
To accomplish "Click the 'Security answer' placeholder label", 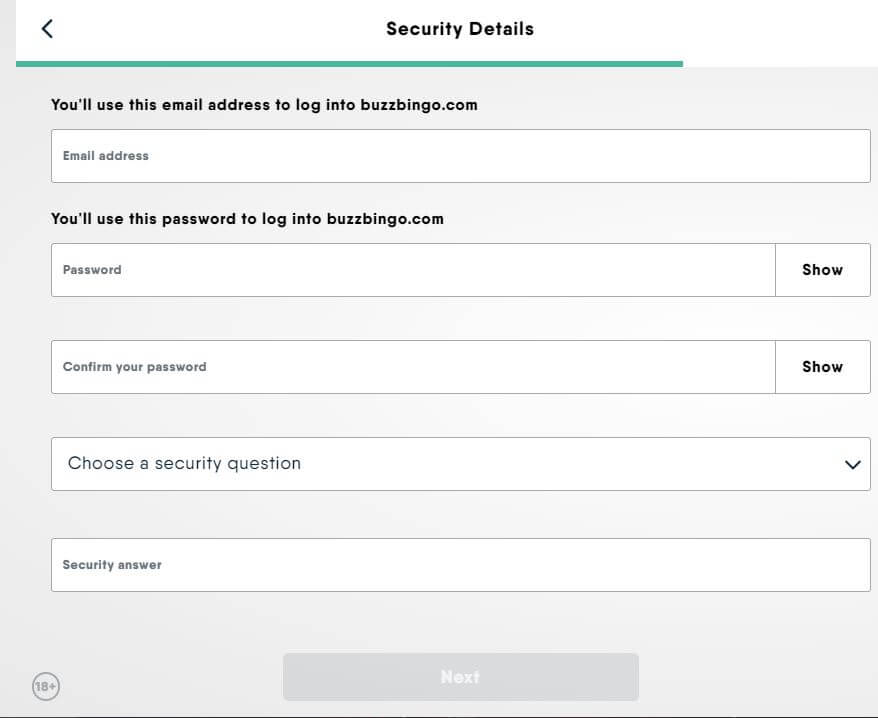I will pyautogui.click(x=112, y=565).
